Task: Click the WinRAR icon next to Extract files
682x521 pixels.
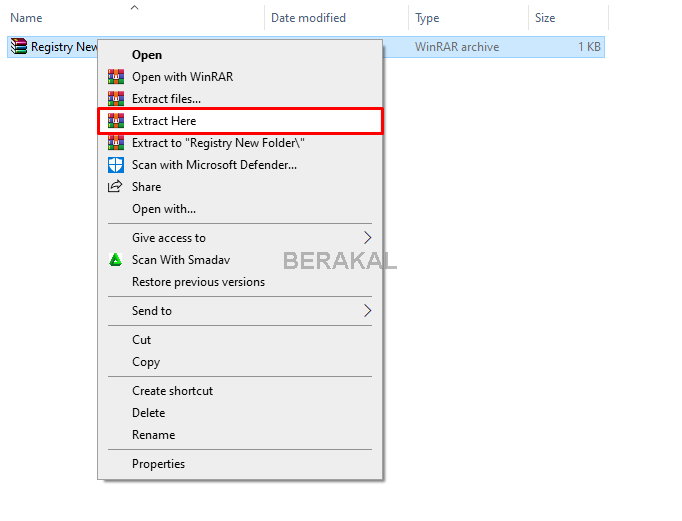Action: tap(115, 99)
